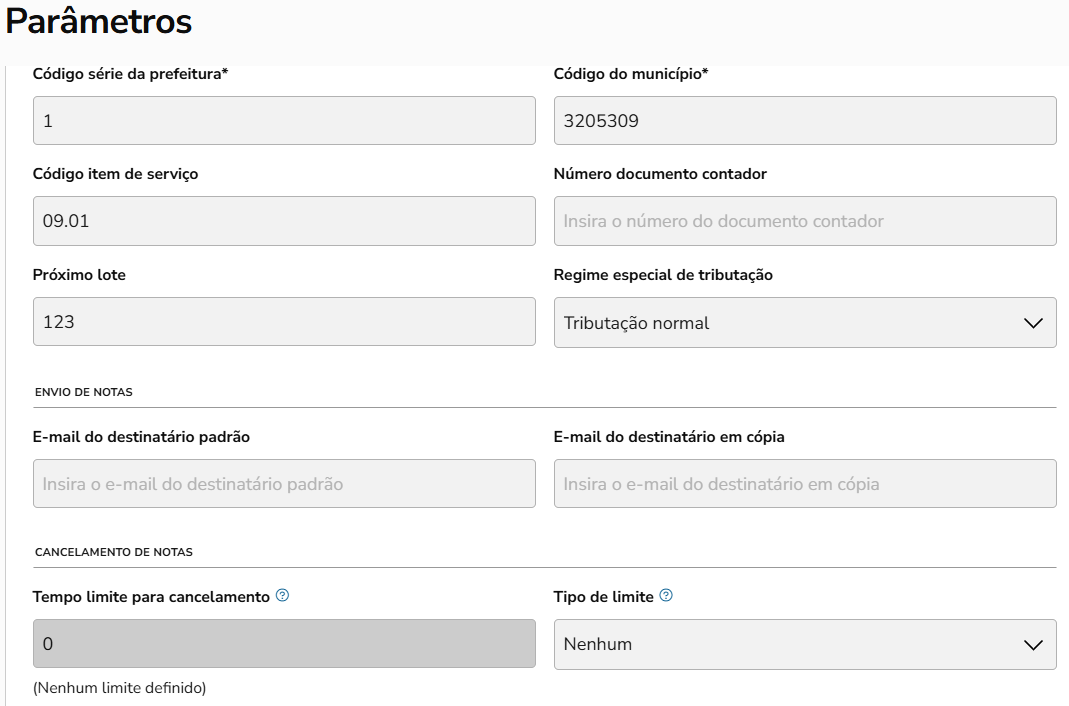Click the CANCELAMENTO DE NOTAS section header
Image resolution: width=1069 pixels, height=706 pixels.
point(114,552)
